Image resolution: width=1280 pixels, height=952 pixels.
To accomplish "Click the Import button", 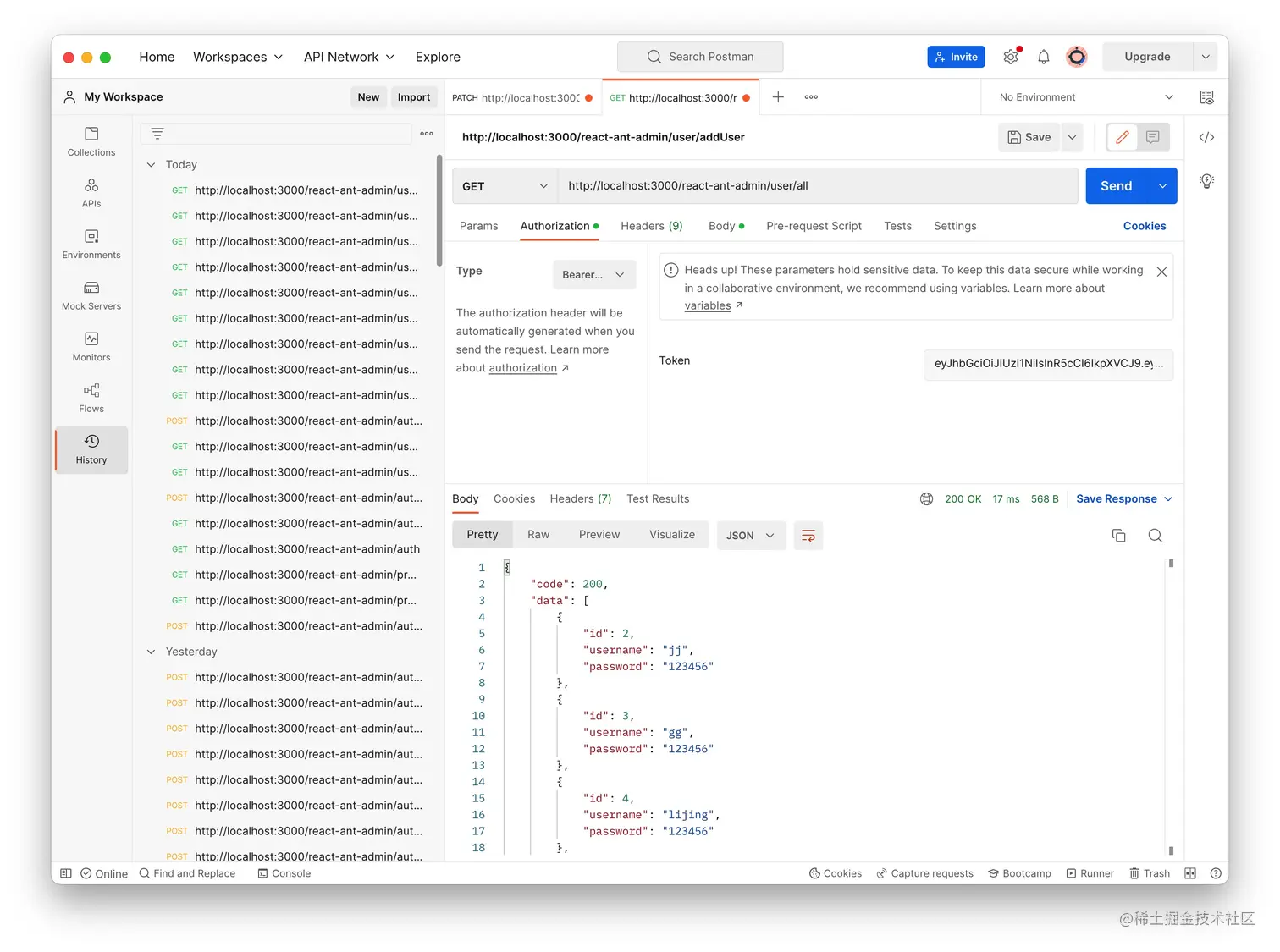I will (414, 97).
